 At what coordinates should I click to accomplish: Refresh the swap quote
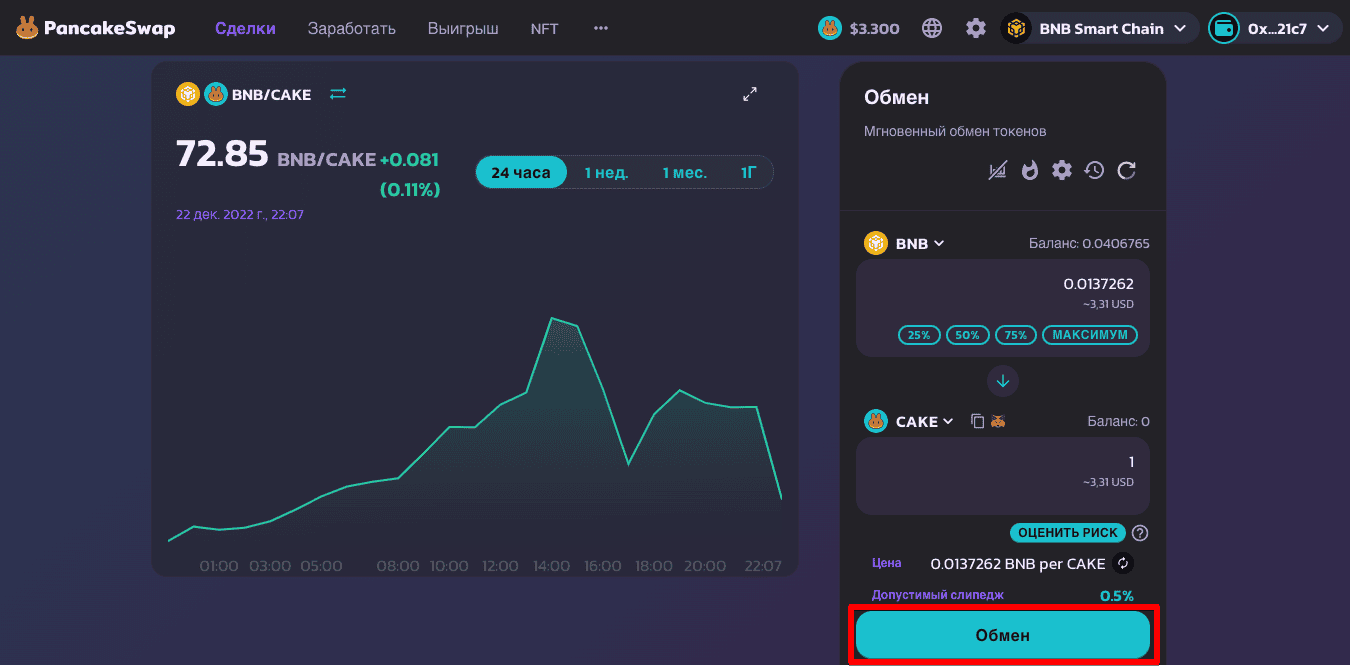[x=1127, y=171]
